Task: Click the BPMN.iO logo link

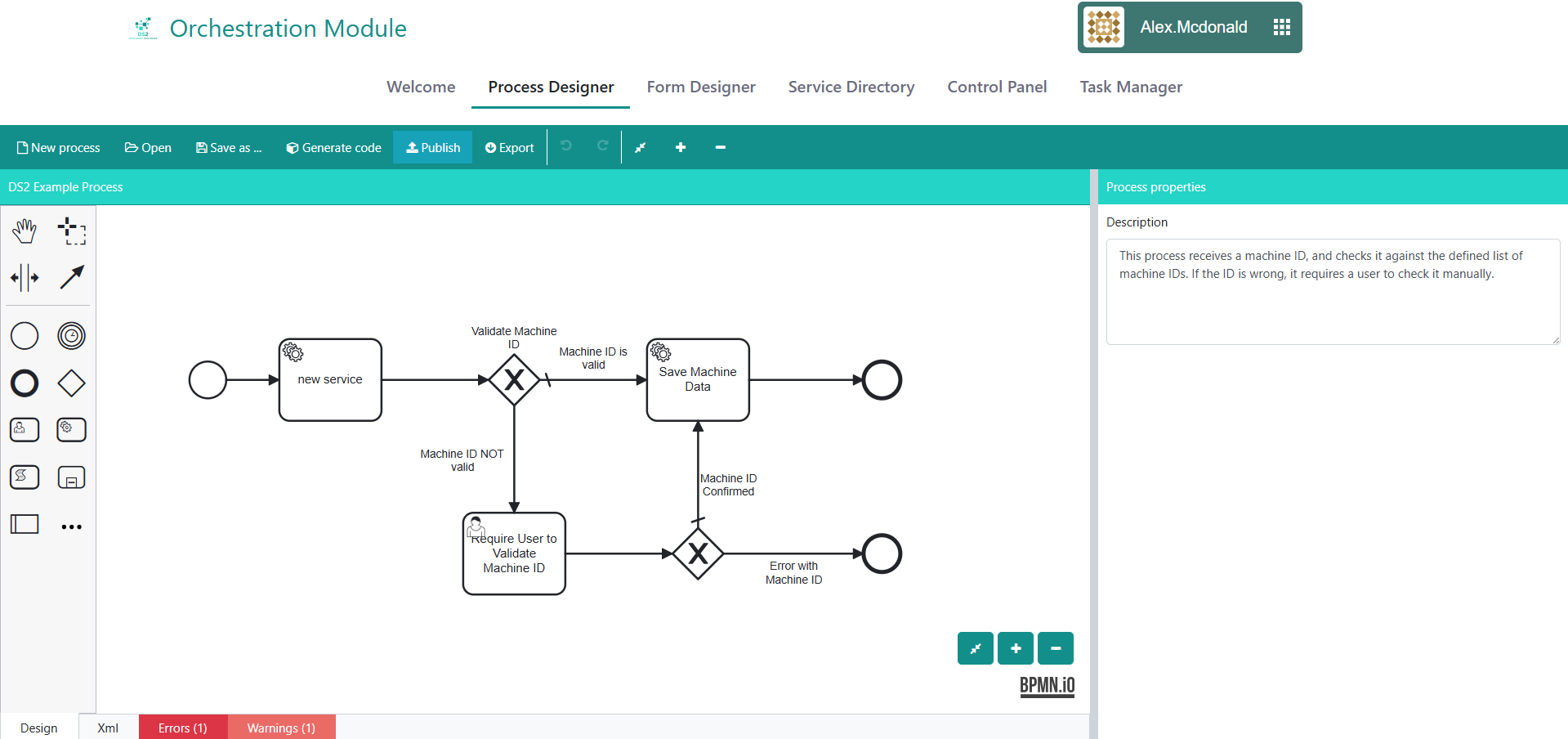Action: (1047, 686)
